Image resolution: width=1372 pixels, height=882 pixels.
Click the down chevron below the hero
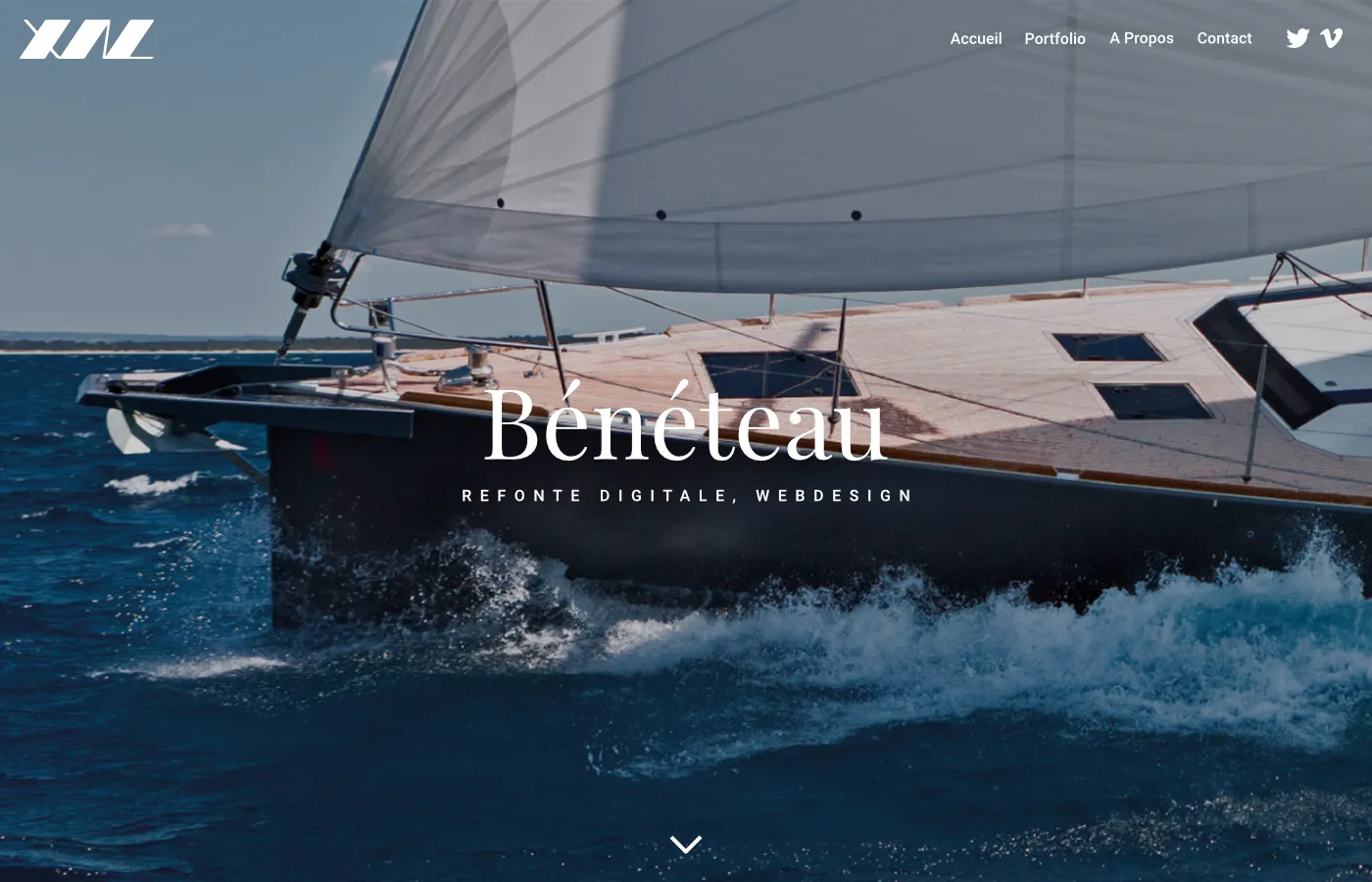686,844
